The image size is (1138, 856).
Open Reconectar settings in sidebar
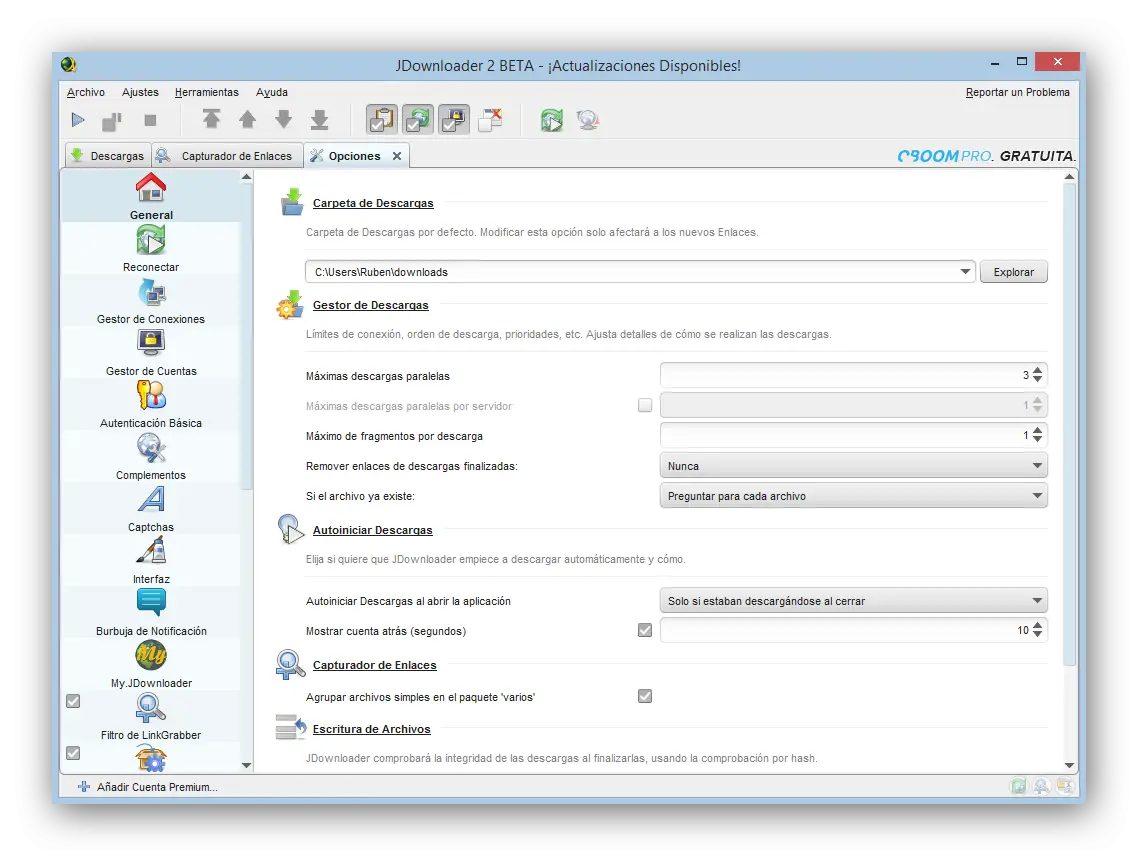pos(151,248)
